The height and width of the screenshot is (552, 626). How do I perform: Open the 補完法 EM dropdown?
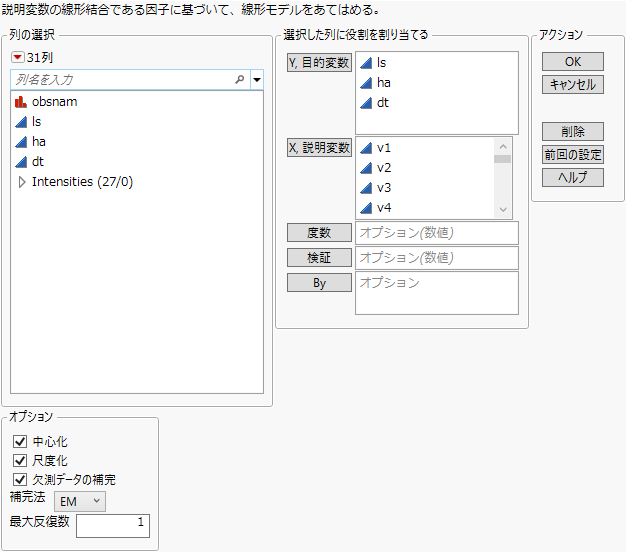(x=80, y=501)
